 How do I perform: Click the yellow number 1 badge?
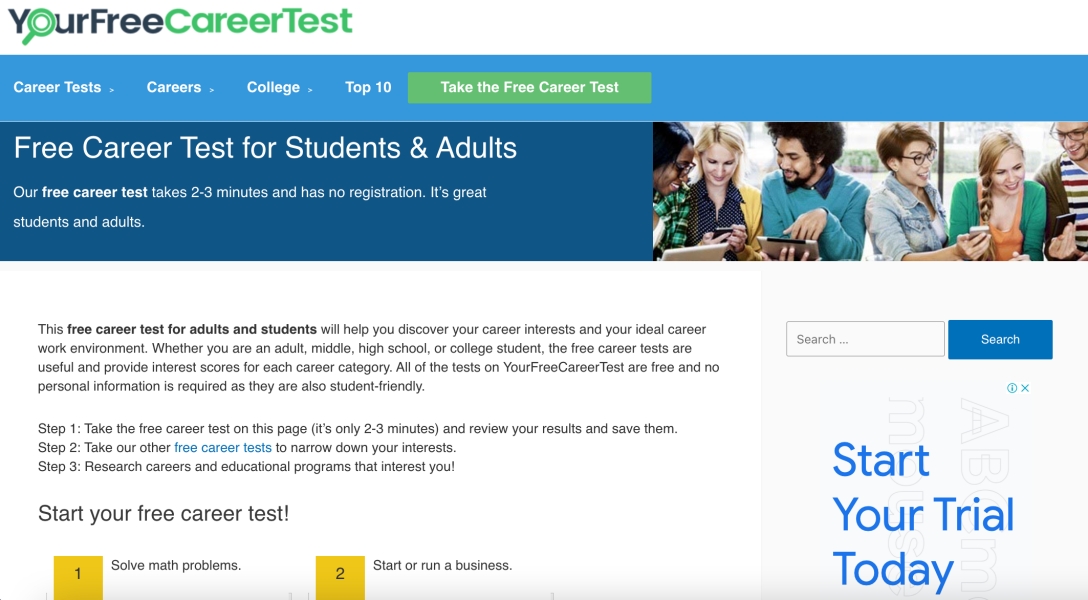[x=78, y=575]
